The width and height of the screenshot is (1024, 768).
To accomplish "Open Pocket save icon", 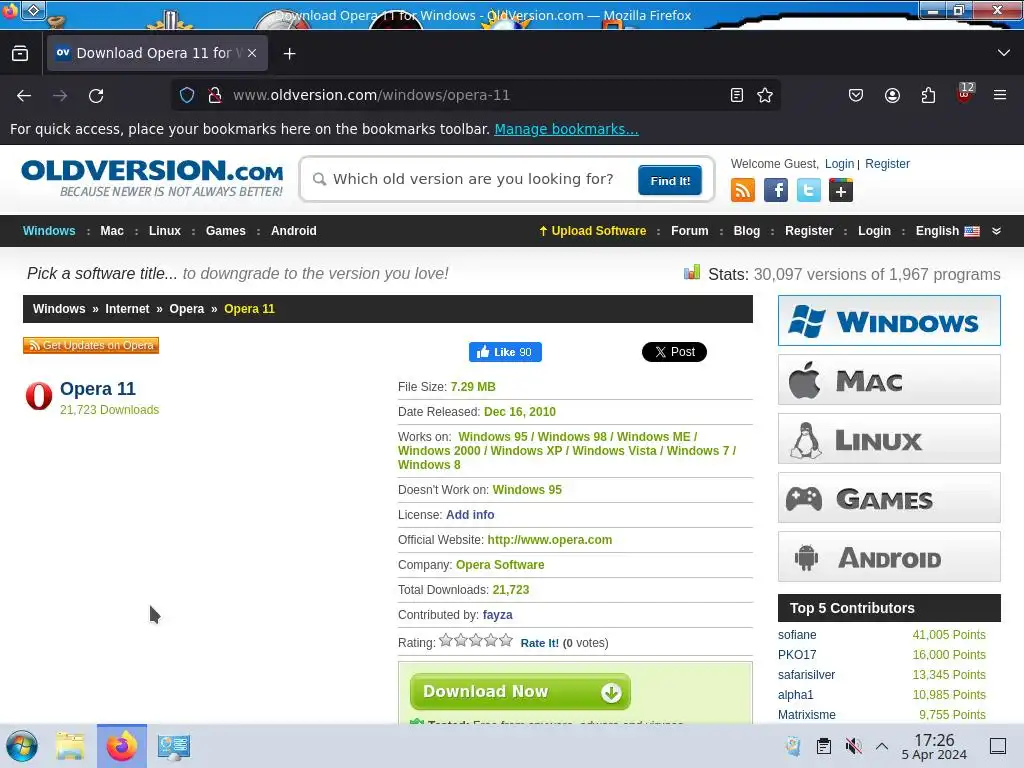I will tap(856, 95).
